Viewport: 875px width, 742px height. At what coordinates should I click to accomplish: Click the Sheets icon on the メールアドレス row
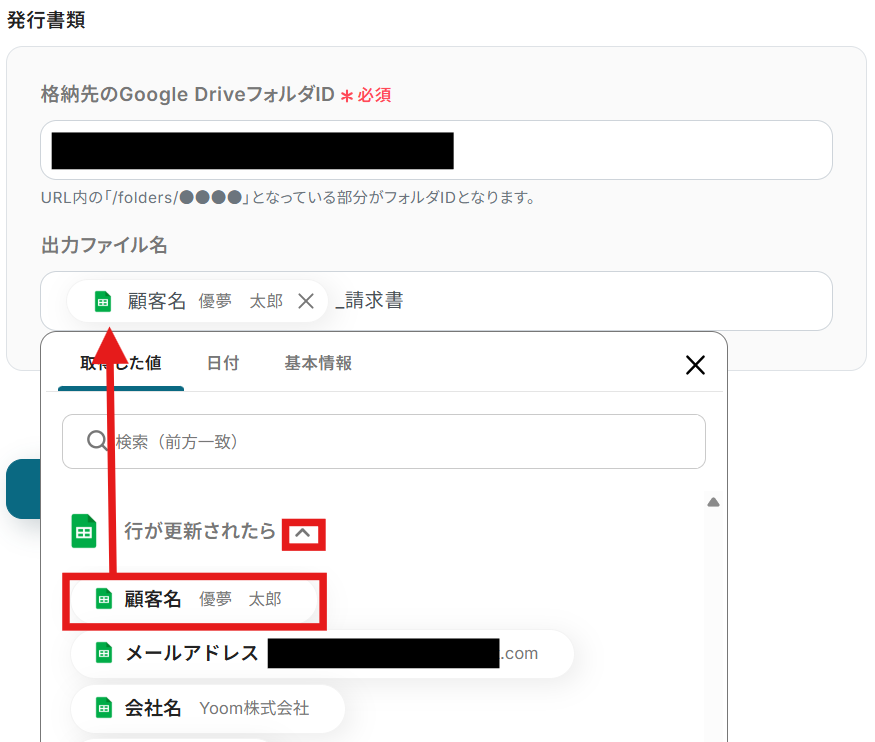(x=104, y=653)
